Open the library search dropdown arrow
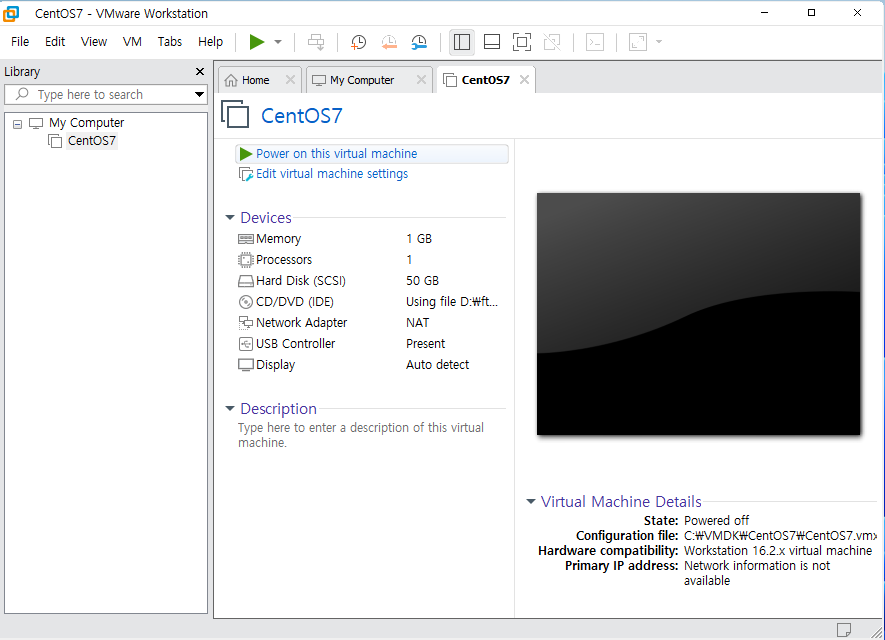Screen dimensions: 885x640 [199, 94]
